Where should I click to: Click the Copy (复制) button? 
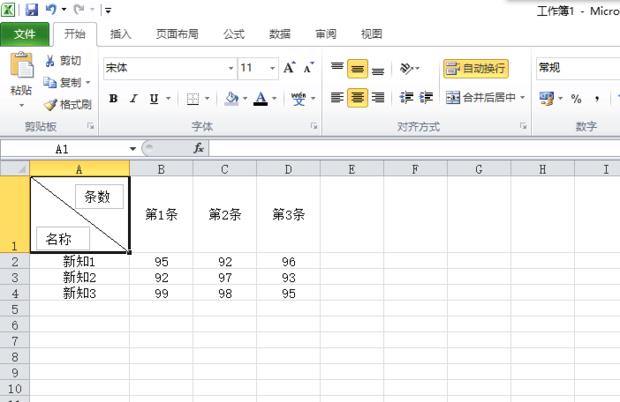[x=68, y=82]
